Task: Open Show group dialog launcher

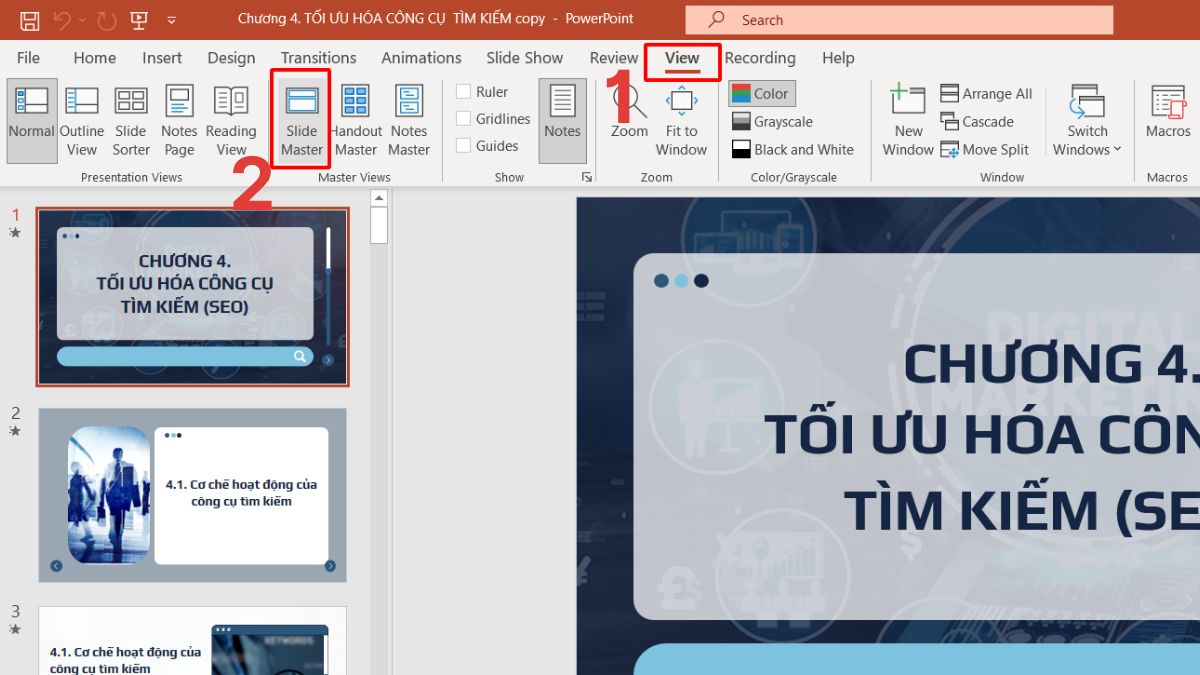Action: pos(586,177)
